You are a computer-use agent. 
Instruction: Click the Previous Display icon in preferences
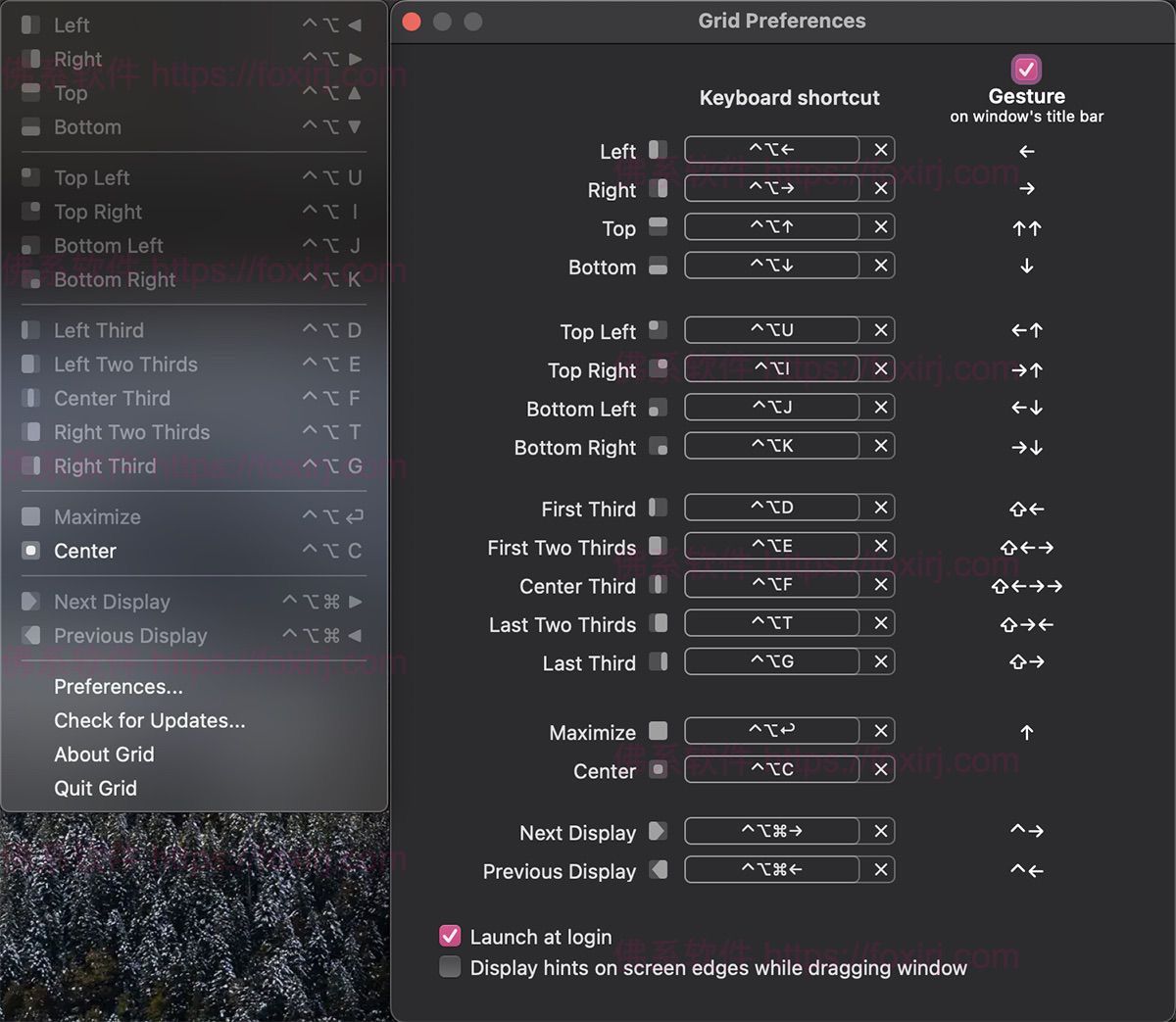[x=659, y=869]
